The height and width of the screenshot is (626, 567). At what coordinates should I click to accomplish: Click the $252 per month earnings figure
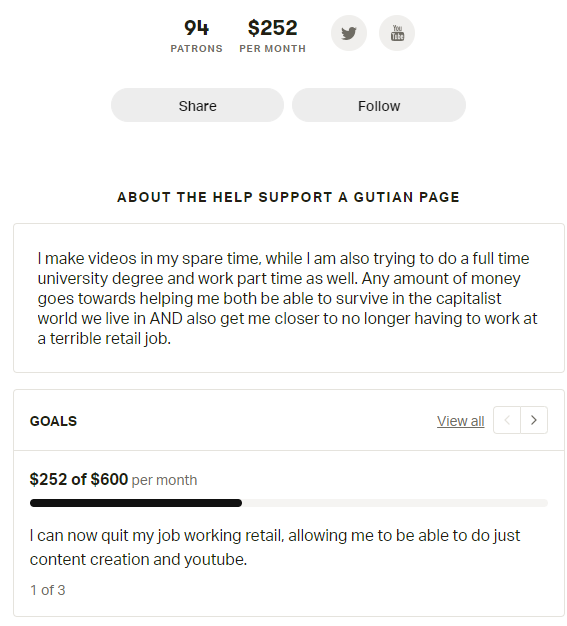272,28
